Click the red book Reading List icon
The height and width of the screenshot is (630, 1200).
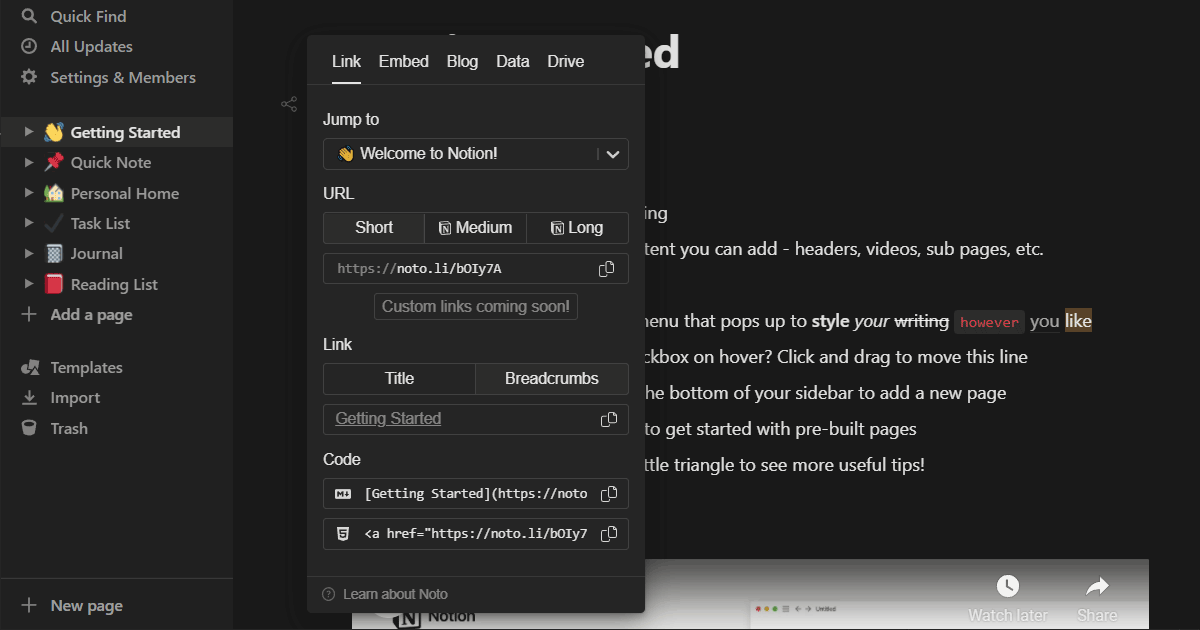pyautogui.click(x=54, y=284)
